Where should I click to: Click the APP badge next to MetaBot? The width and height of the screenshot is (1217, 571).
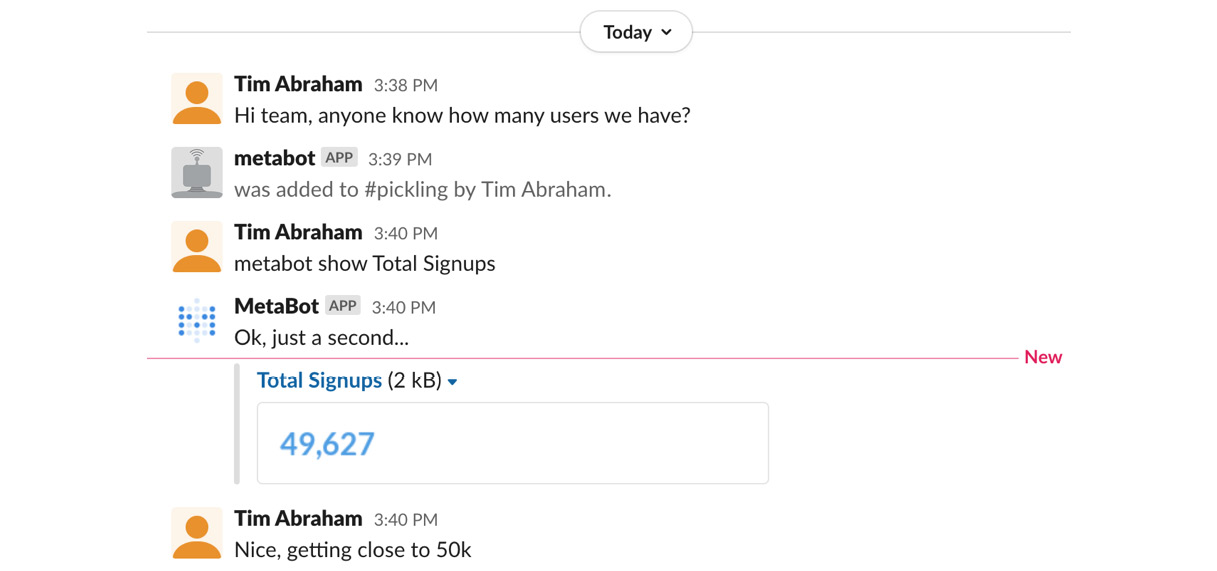click(x=343, y=306)
